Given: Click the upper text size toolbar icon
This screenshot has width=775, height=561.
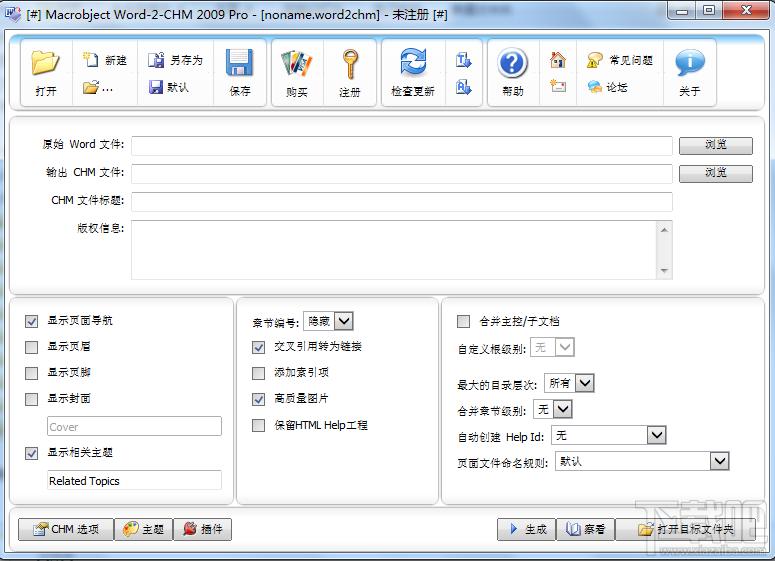Looking at the screenshot, I should tap(464, 60).
